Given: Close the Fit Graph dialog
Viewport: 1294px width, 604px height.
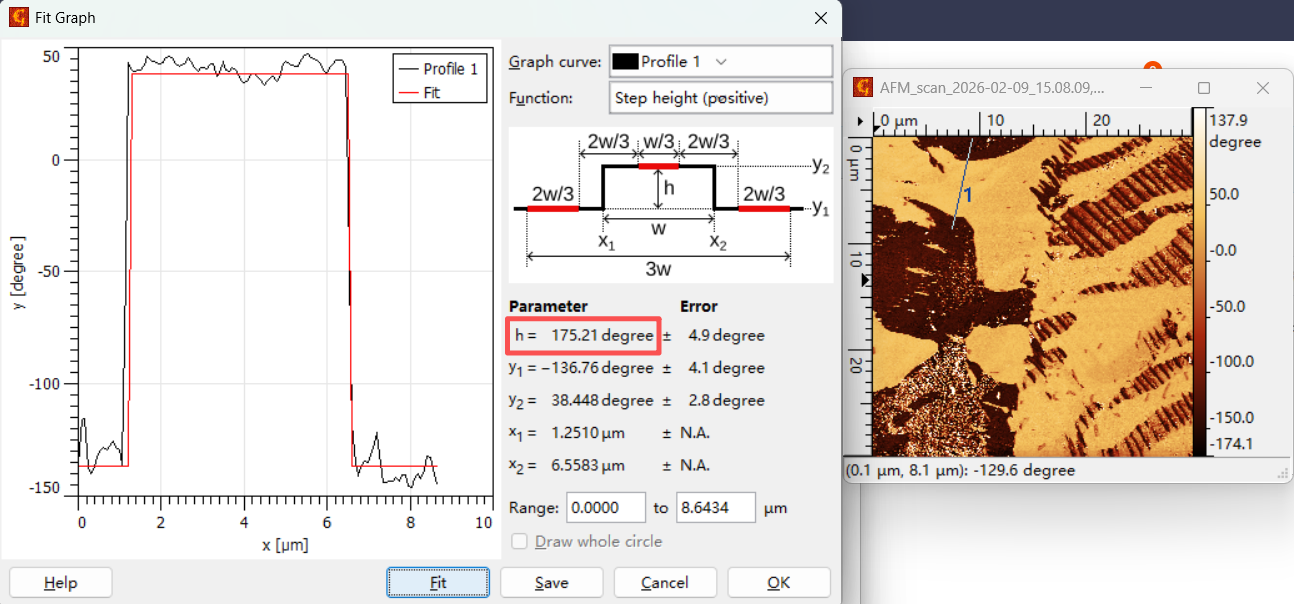Looking at the screenshot, I should [x=821, y=18].
